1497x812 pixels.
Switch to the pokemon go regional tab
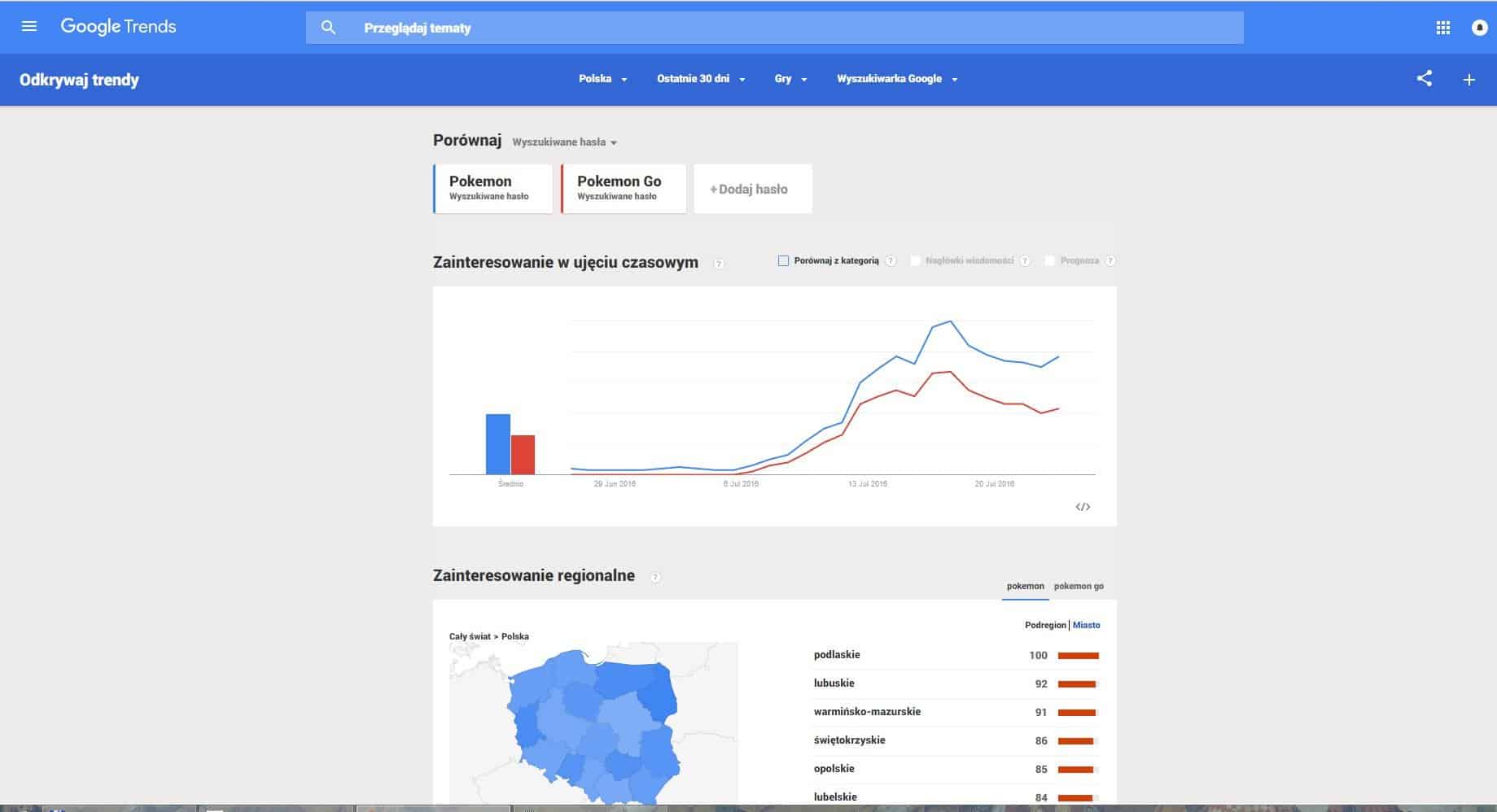coord(1078,586)
